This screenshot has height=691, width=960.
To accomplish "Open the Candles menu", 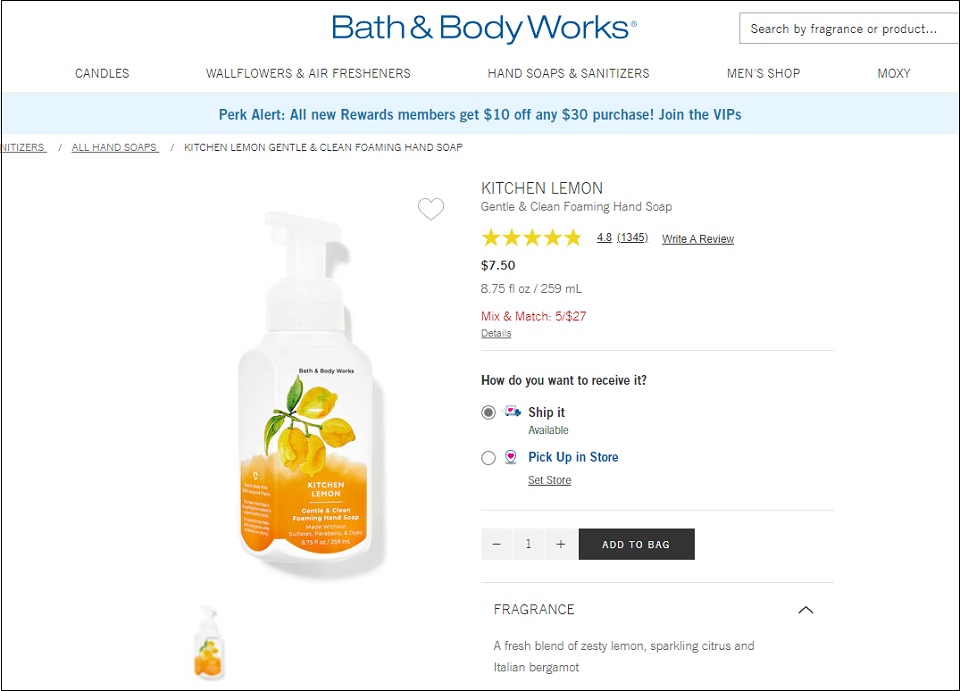I will pos(102,73).
